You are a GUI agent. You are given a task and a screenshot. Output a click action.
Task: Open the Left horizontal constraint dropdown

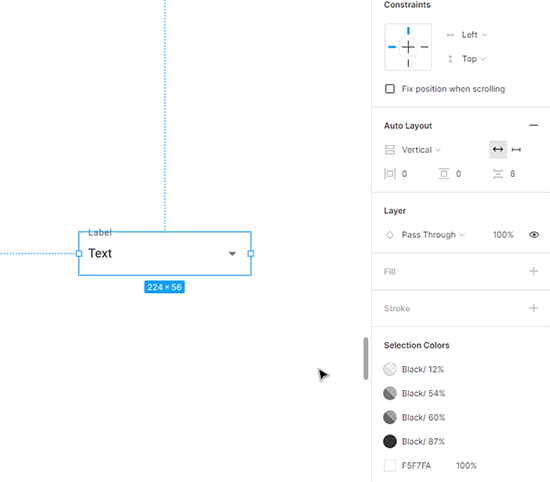(x=474, y=35)
